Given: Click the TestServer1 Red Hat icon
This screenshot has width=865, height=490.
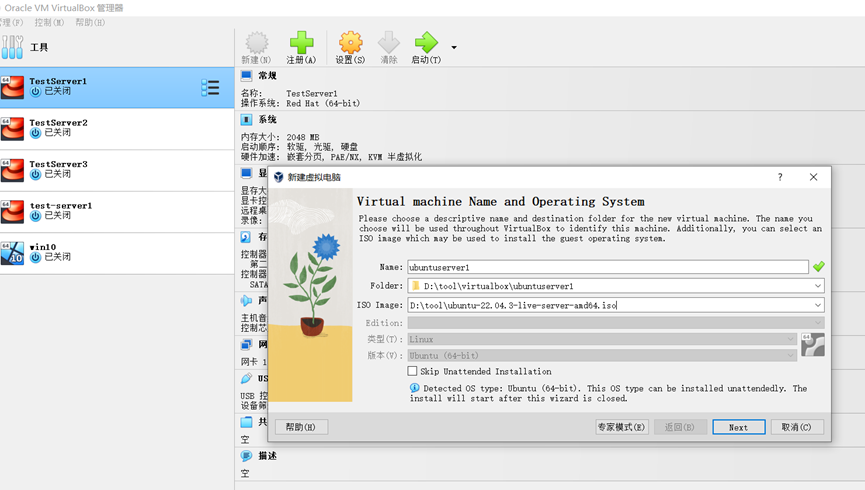Looking at the screenshot, I should (x=12, y=88).
